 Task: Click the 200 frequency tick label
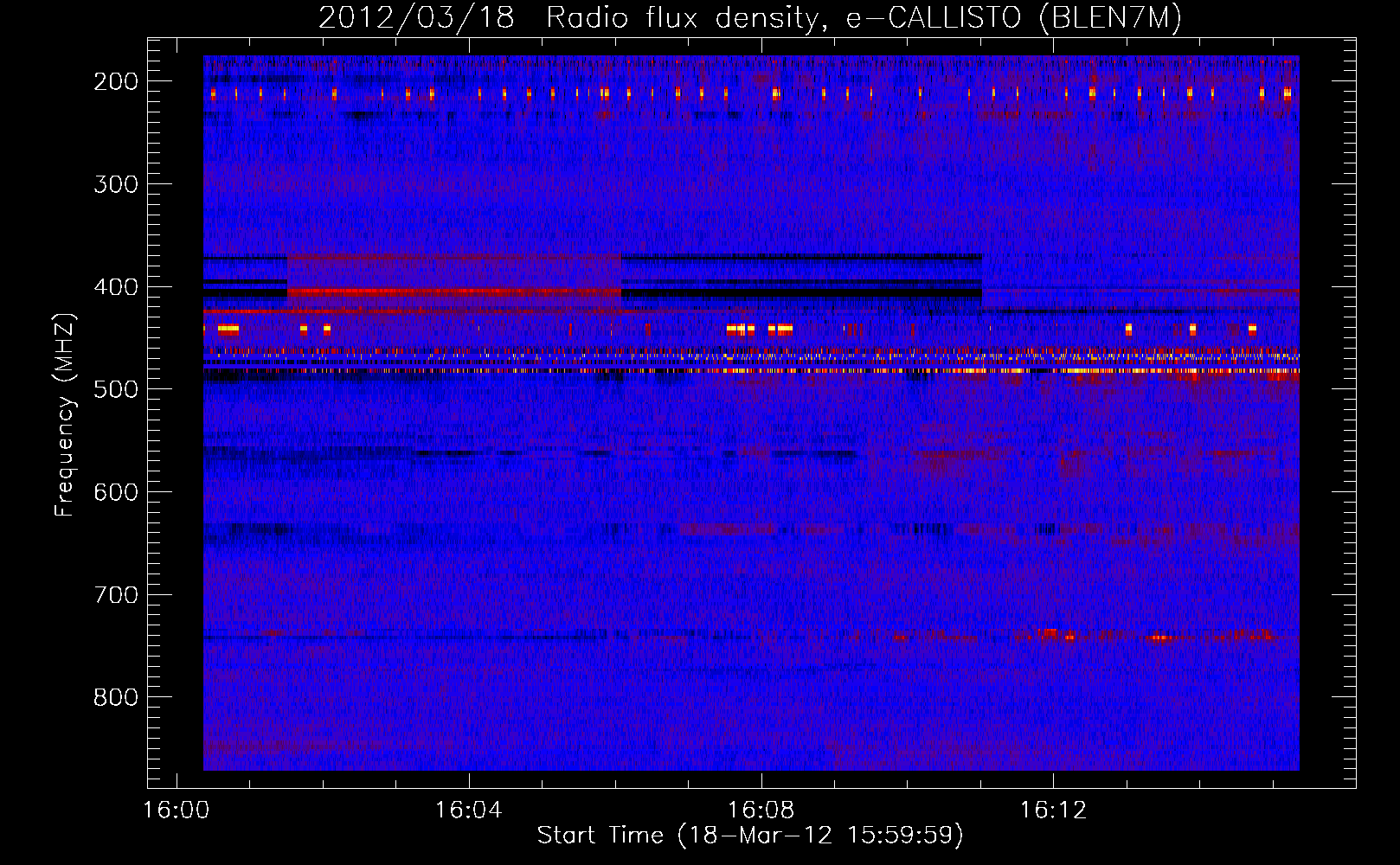pos(116,81)
